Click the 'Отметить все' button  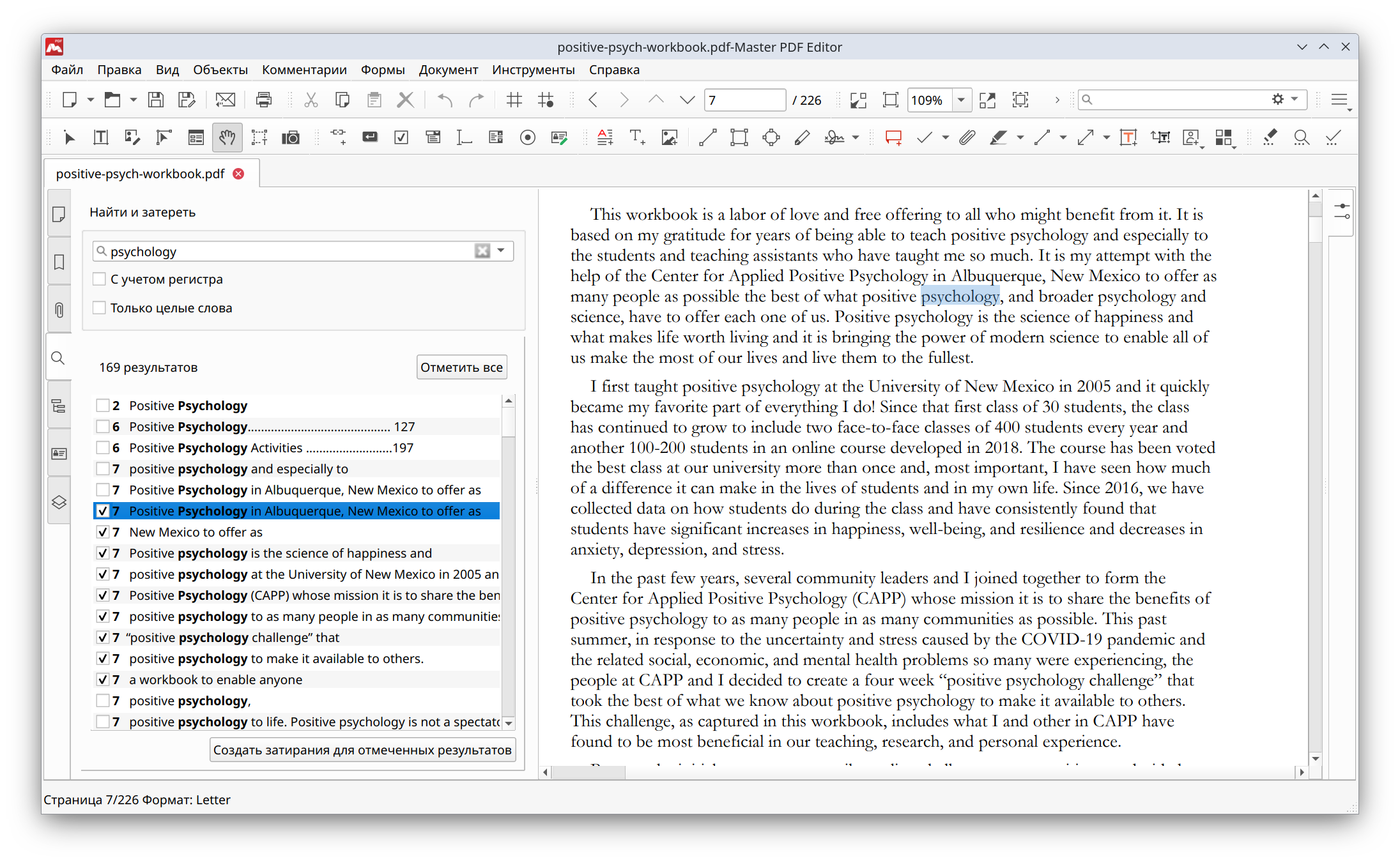[461, 367]
